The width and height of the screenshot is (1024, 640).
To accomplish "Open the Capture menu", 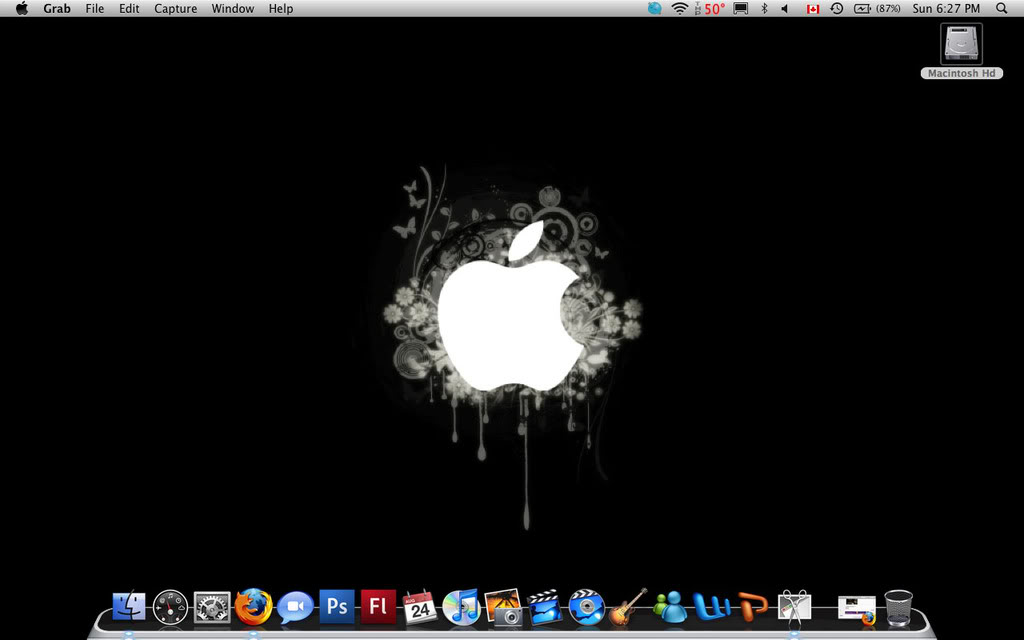I will click(176, 8).
